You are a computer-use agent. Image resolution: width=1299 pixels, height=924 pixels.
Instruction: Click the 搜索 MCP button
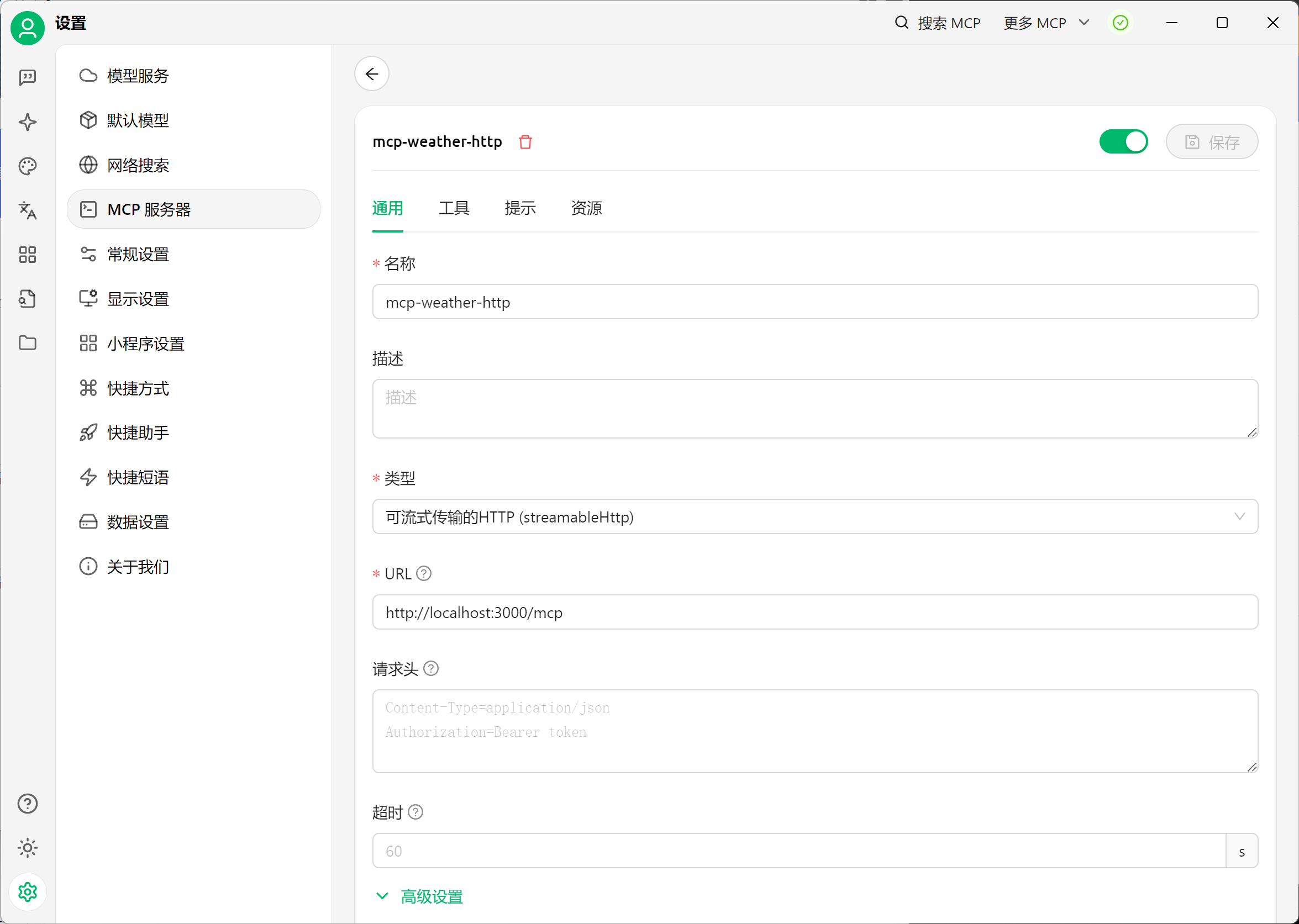click(938, 23)
